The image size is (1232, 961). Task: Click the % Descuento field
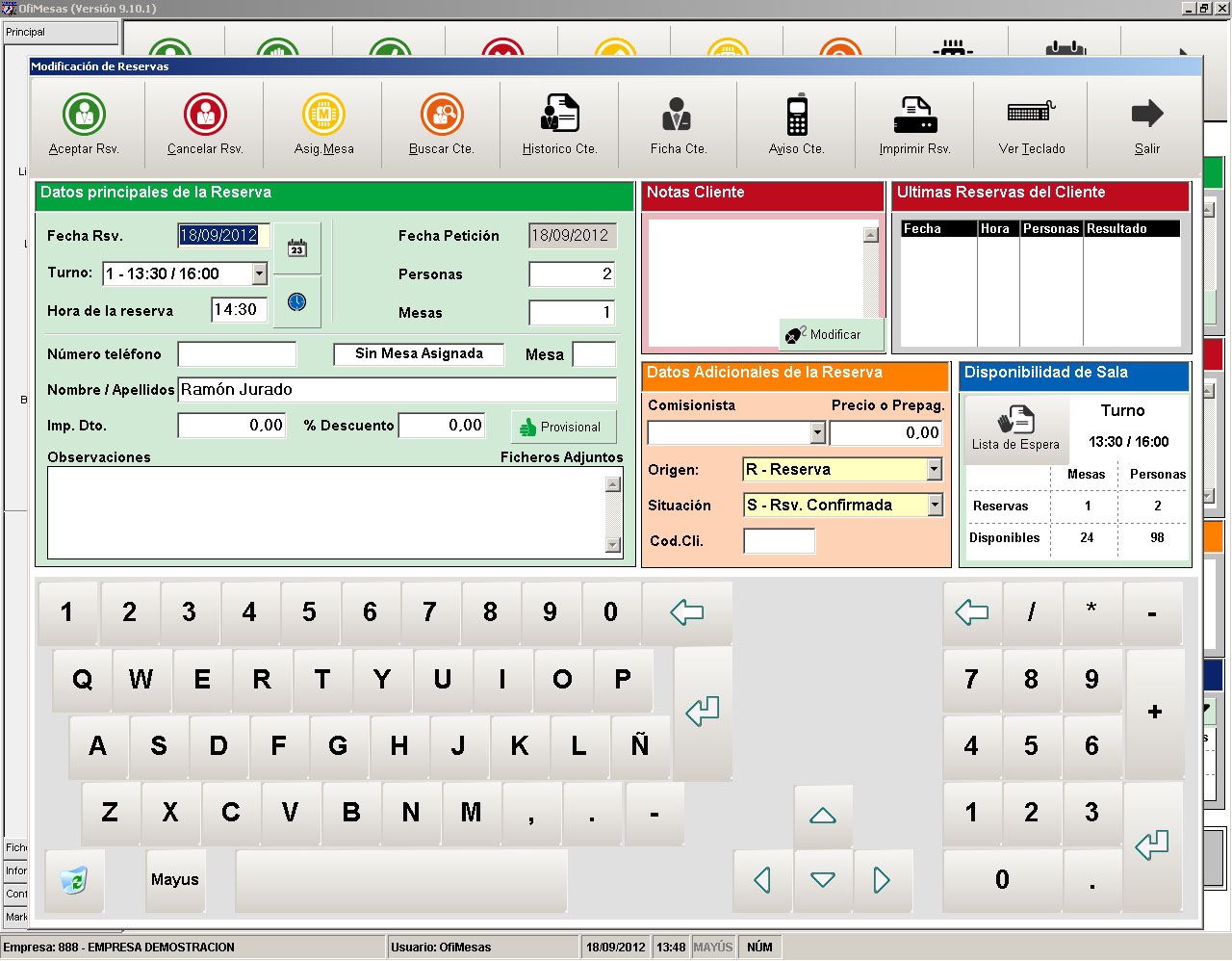pyautogui.click(x=442, y=426)
